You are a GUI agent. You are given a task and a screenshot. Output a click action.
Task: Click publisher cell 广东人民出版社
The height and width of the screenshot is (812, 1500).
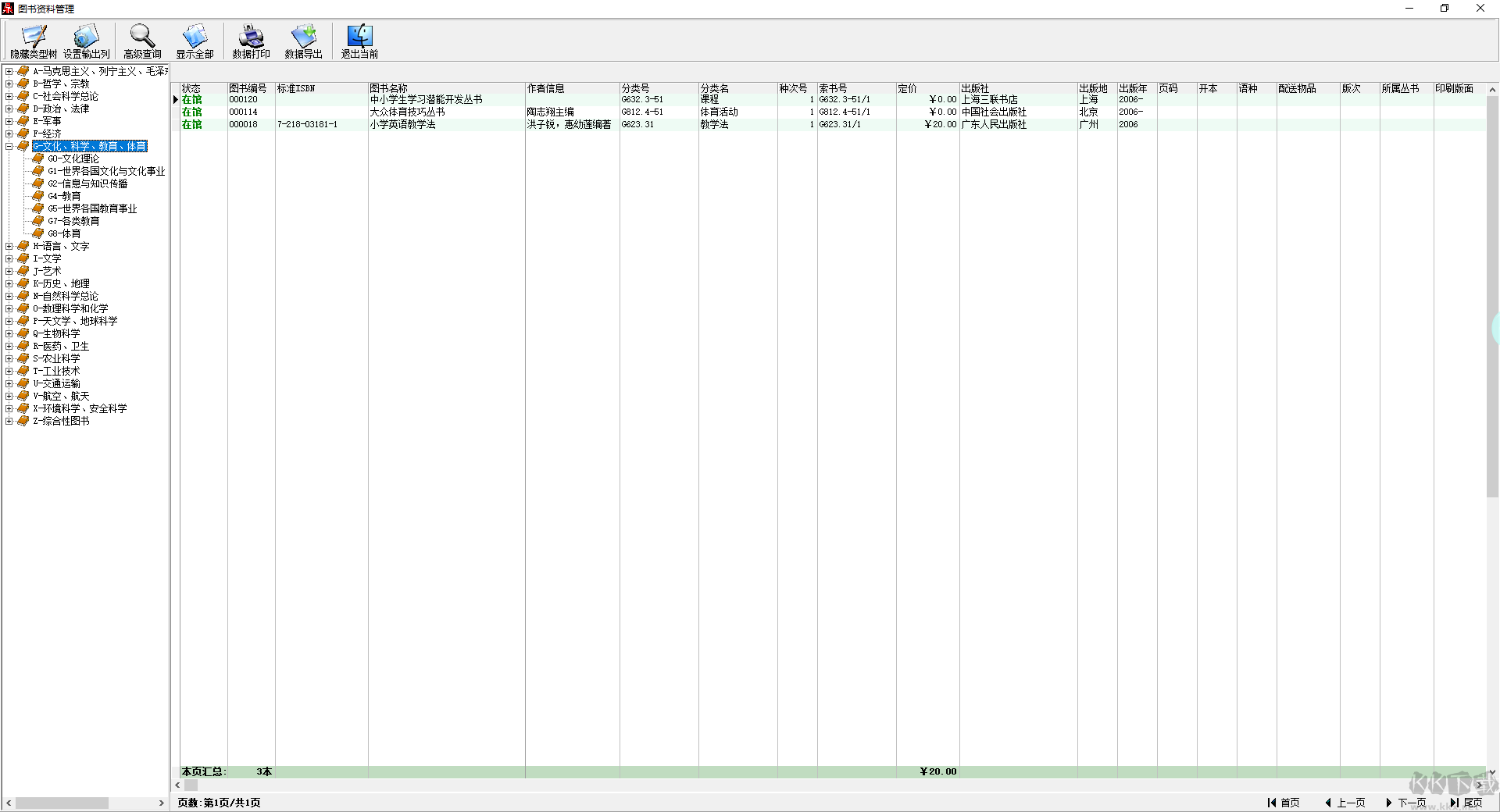(x=1019, y=124)
